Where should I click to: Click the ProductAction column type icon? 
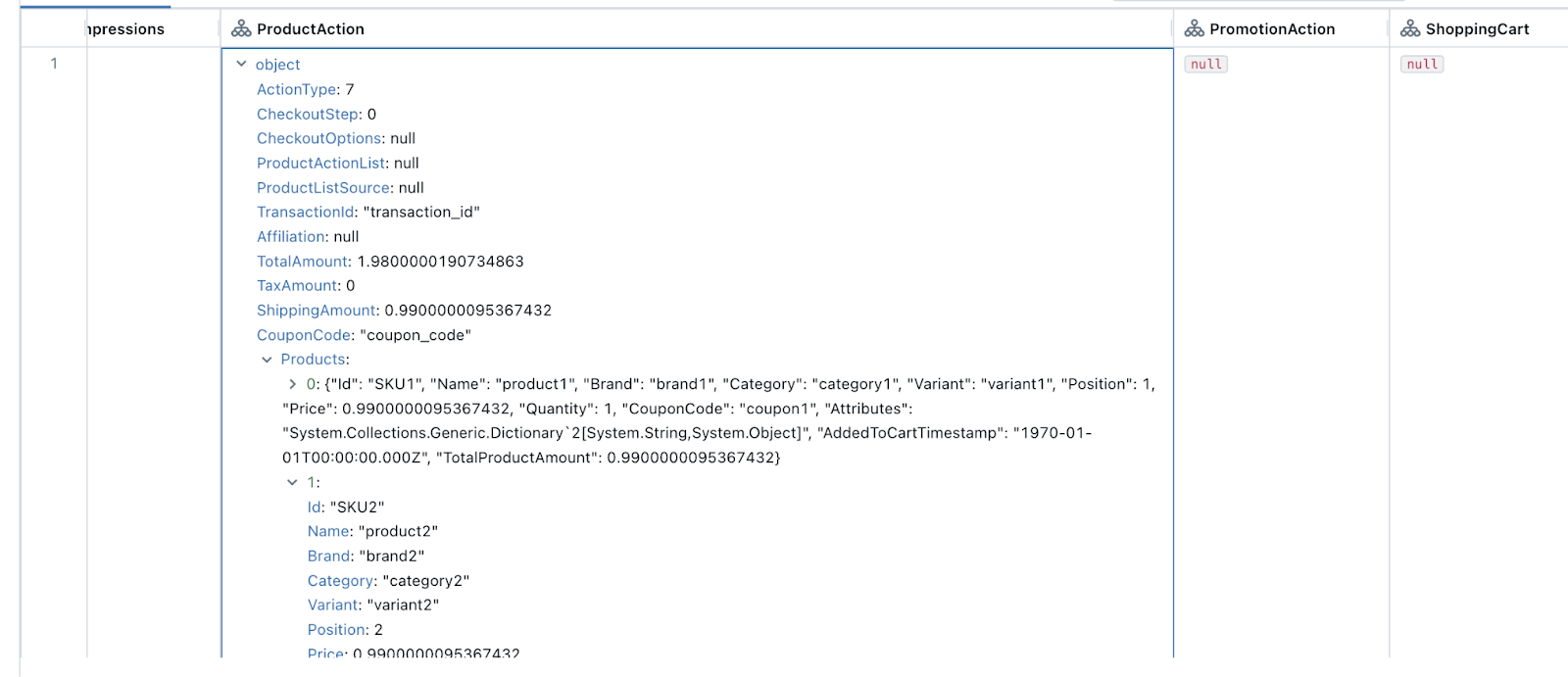click(x=241, y=28)
